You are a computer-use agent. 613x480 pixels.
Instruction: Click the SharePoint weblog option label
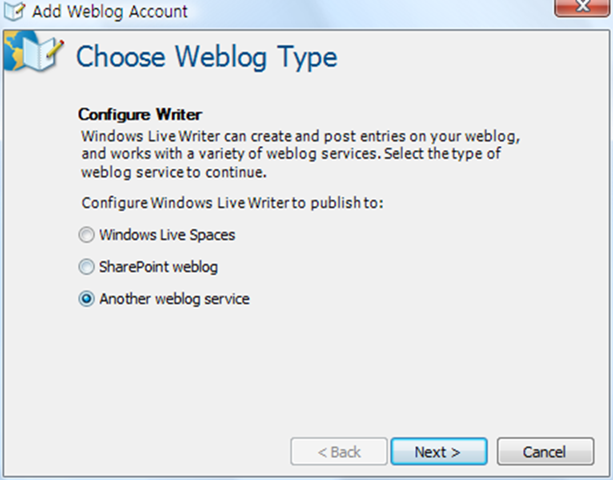(x=159, y=267)
